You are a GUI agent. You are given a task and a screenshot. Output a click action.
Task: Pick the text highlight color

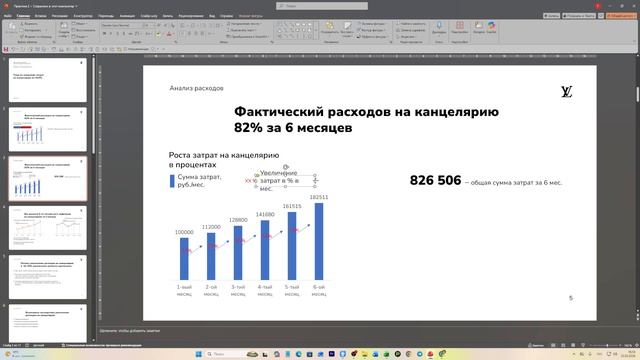pos(158,34)
